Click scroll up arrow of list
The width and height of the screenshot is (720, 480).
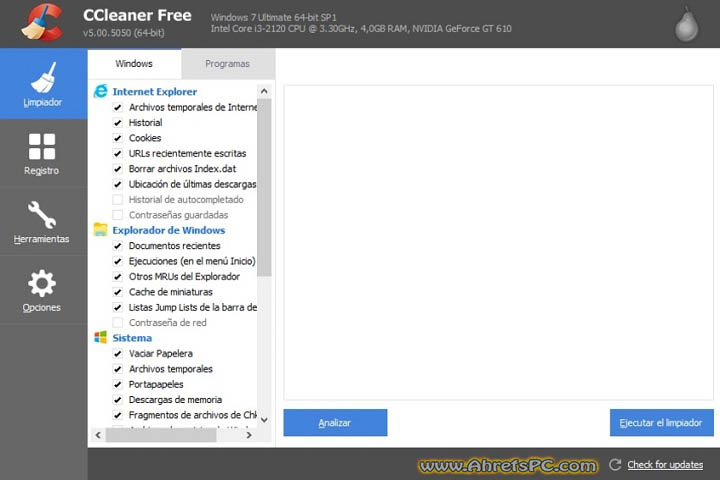click(264, 91)
